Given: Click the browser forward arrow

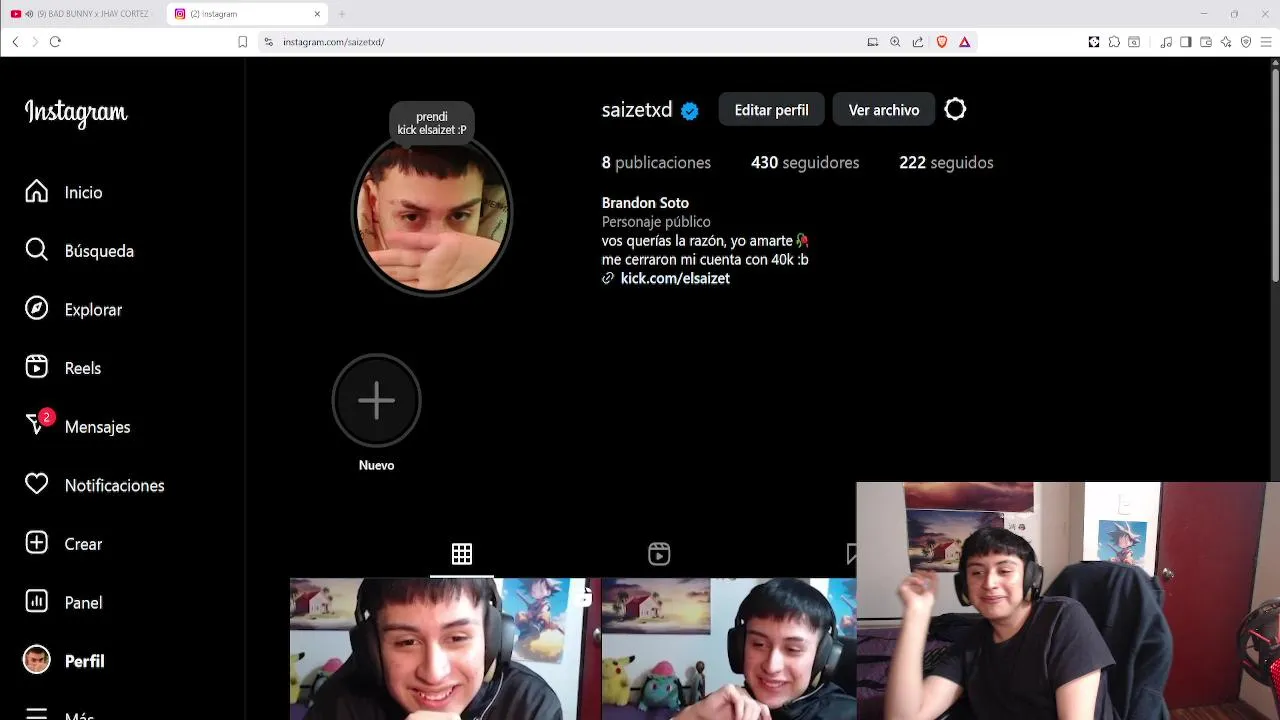Looking at the screenshot, I should pyautogui.click(x=35, y=42).
